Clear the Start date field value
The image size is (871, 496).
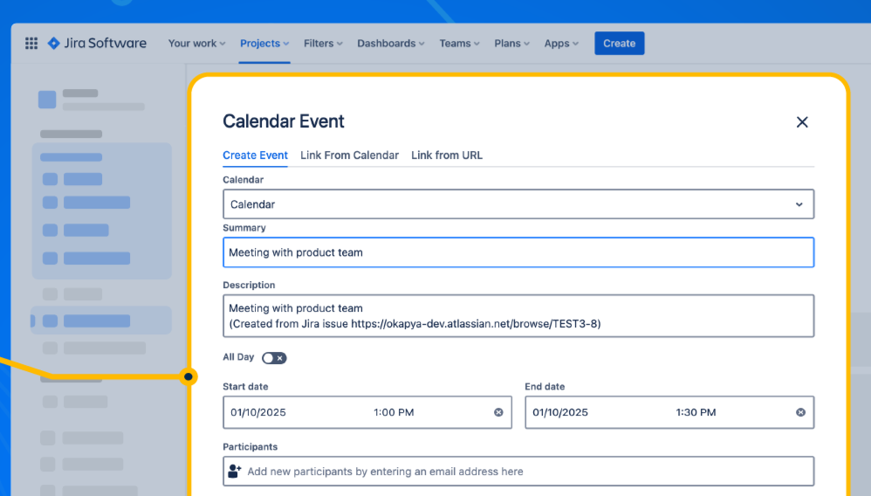point(498,412)
